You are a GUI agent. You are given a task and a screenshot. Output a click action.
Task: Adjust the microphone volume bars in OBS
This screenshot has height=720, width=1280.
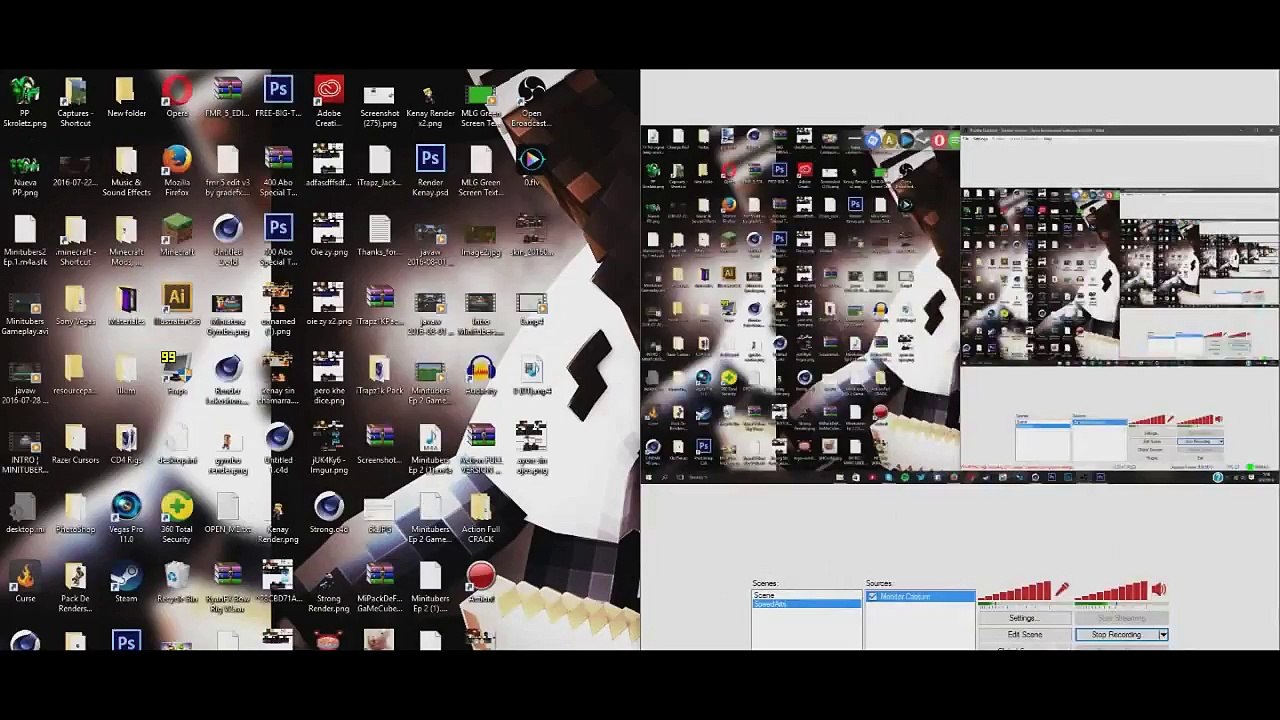(x=1014, y=593)
